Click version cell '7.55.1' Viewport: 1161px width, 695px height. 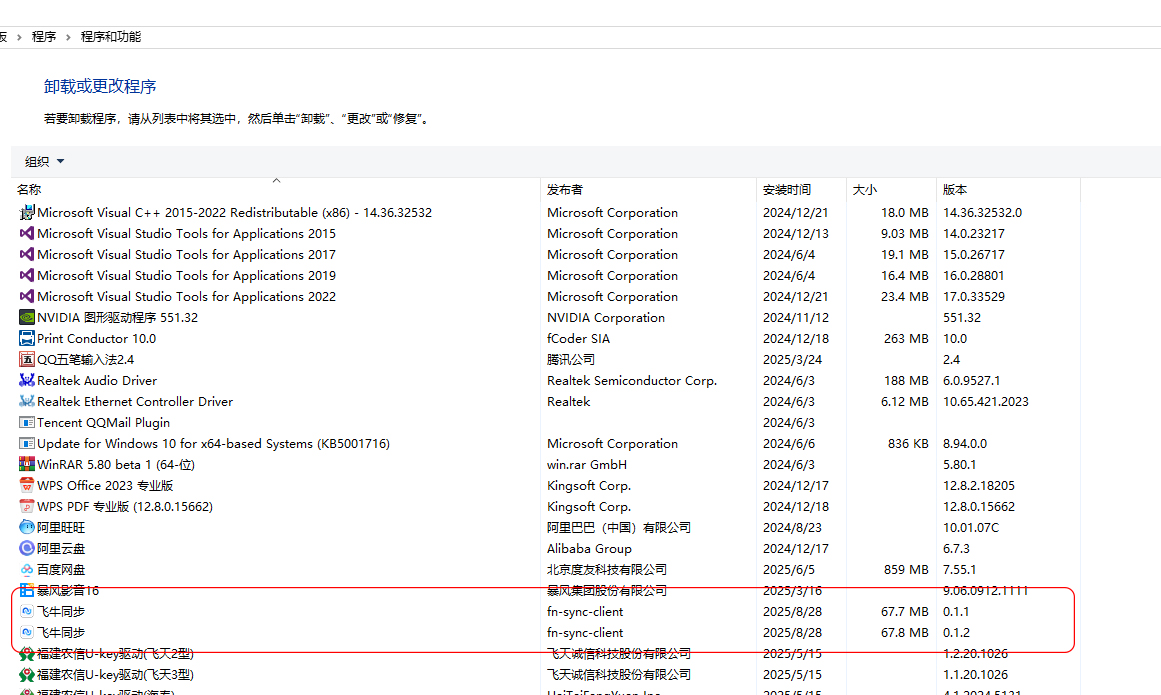point(960,570)
